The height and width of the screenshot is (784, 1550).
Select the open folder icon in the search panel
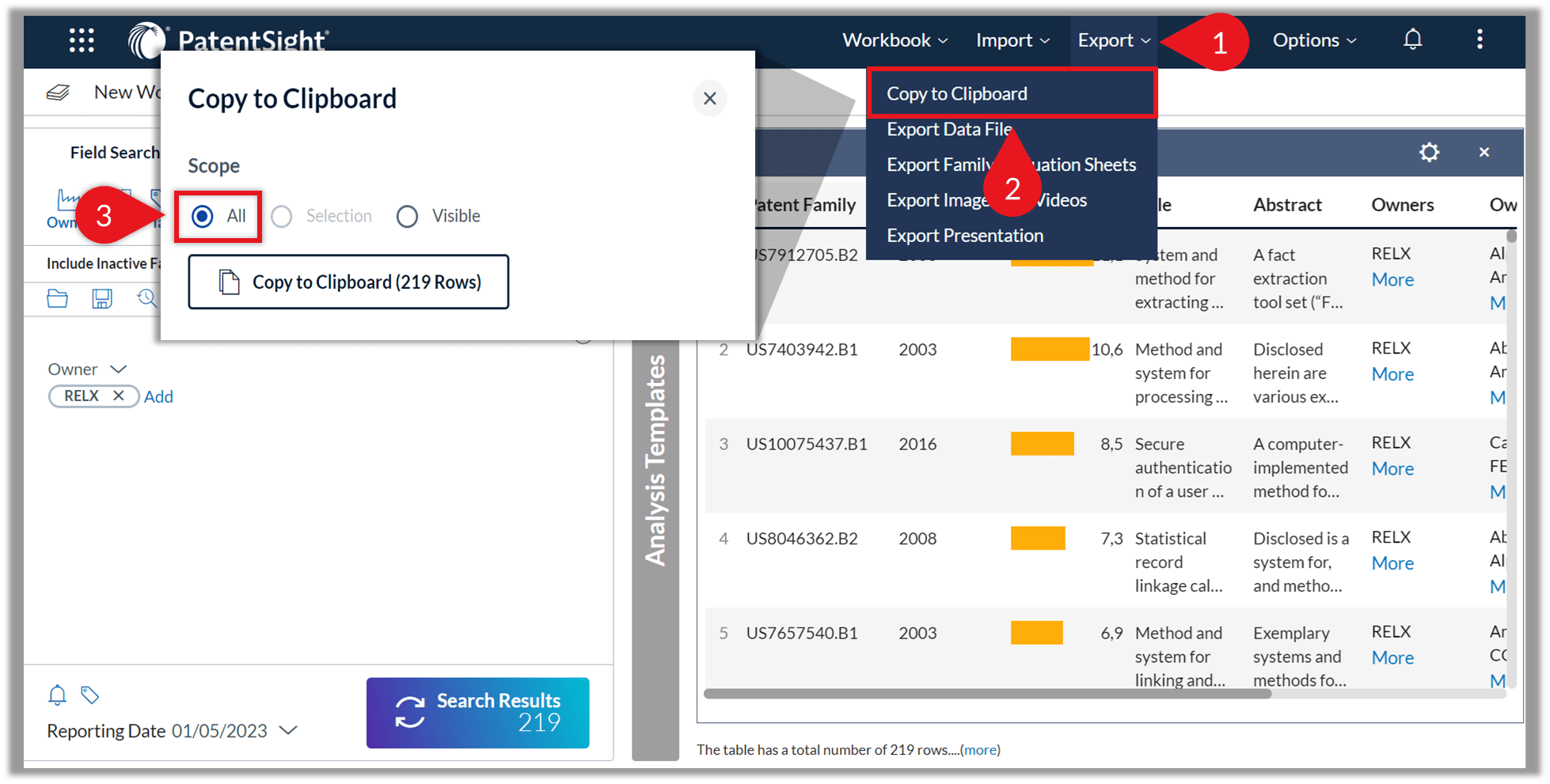point(57,299)
